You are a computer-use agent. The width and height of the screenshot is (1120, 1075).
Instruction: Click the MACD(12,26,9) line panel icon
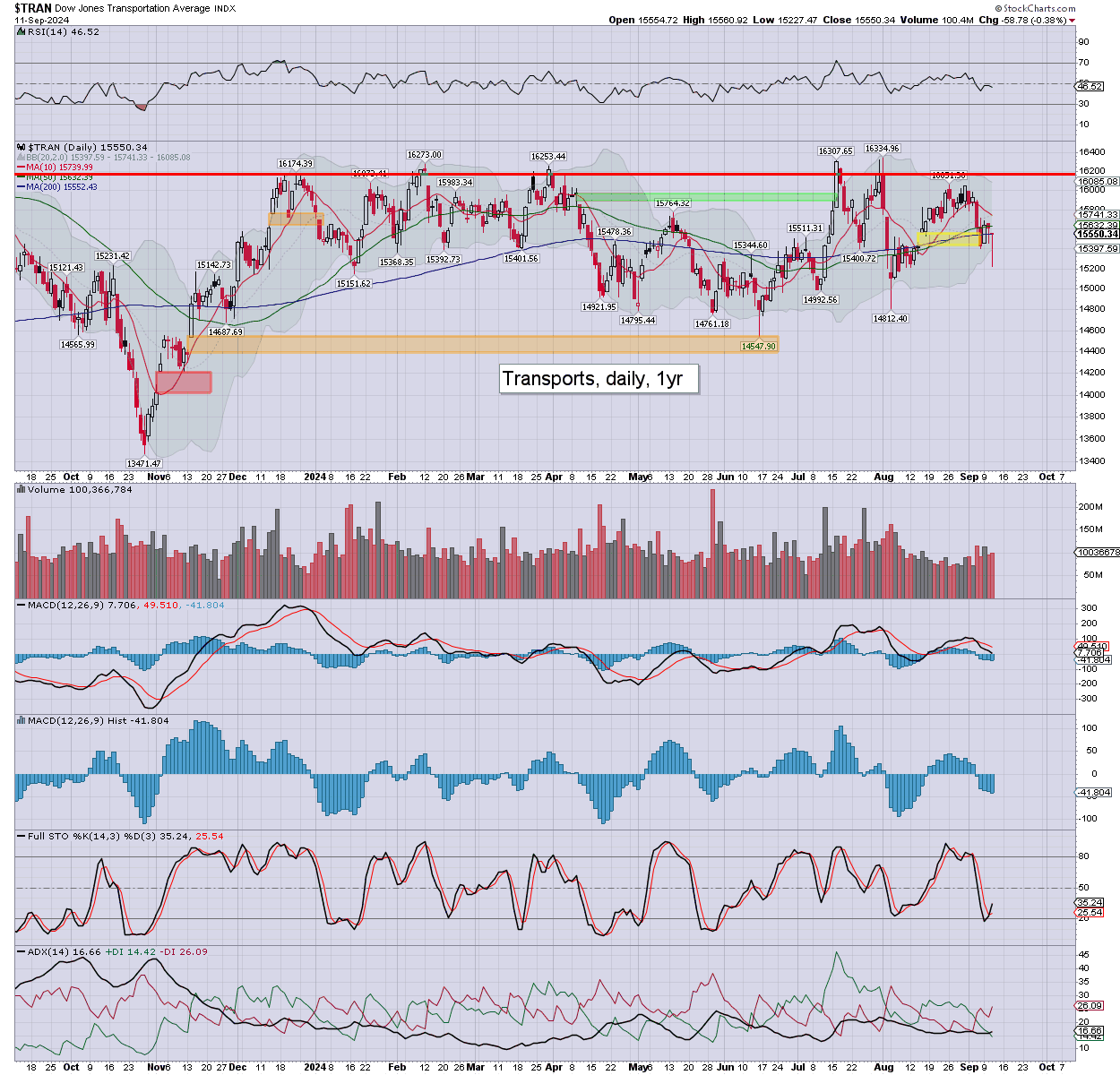(x=22, y=606)
